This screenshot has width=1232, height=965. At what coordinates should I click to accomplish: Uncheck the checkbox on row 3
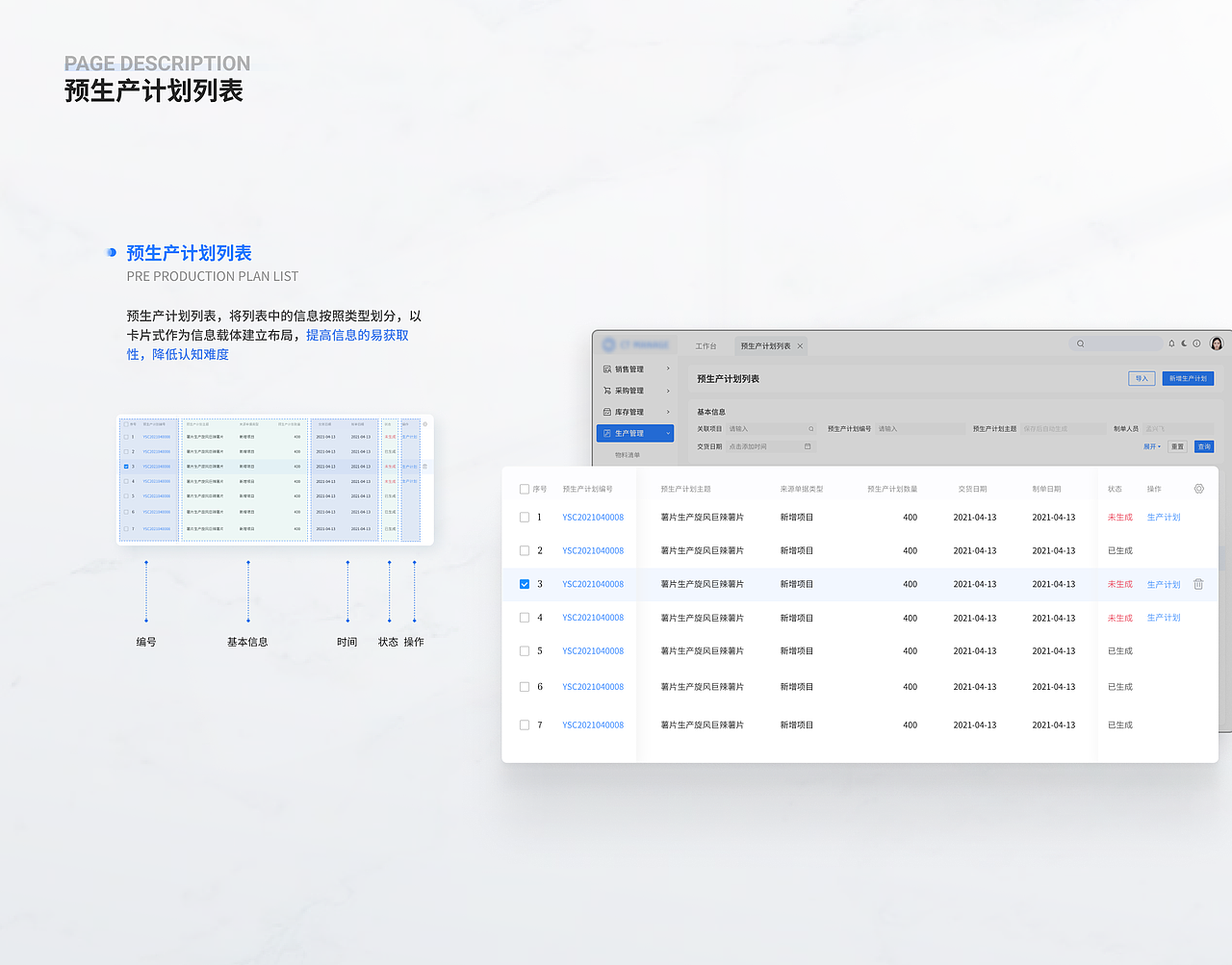click(x=525, y=583)
